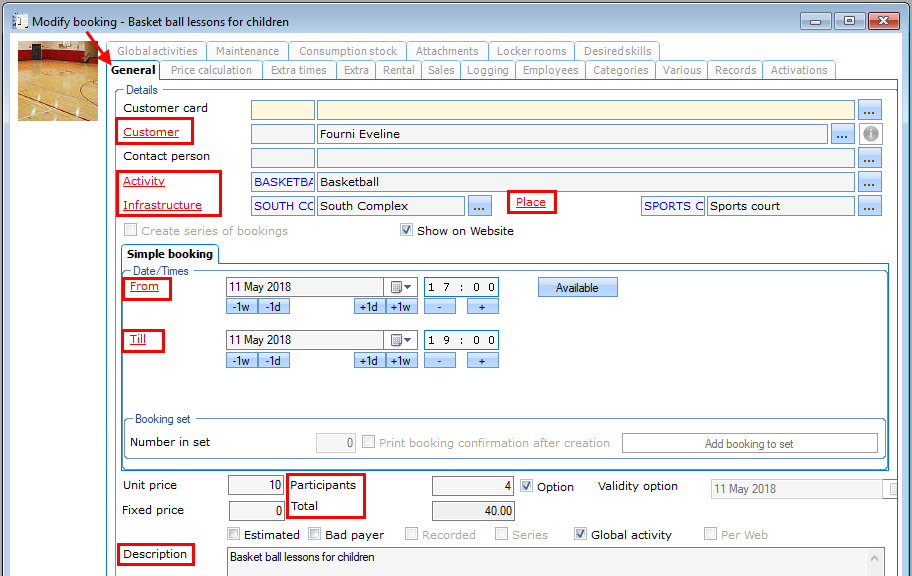Switch to the Activations tab
Screen dimensions: 912x576
[x=799, y=70]
